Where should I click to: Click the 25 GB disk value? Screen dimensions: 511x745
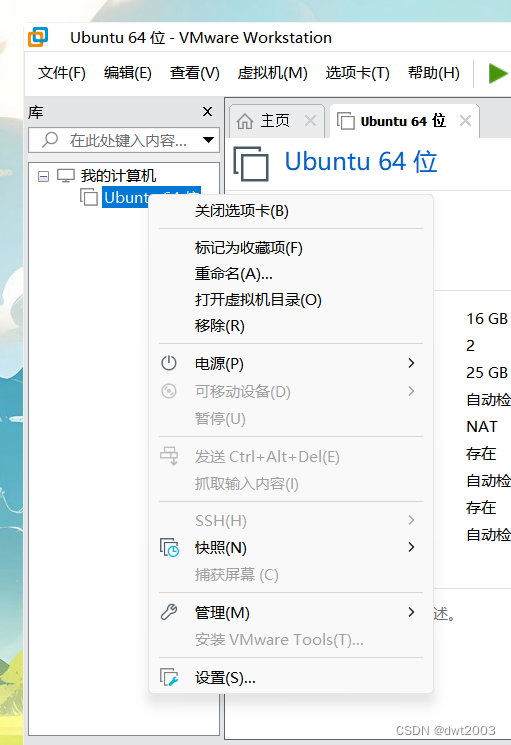(x=487, y=372)
